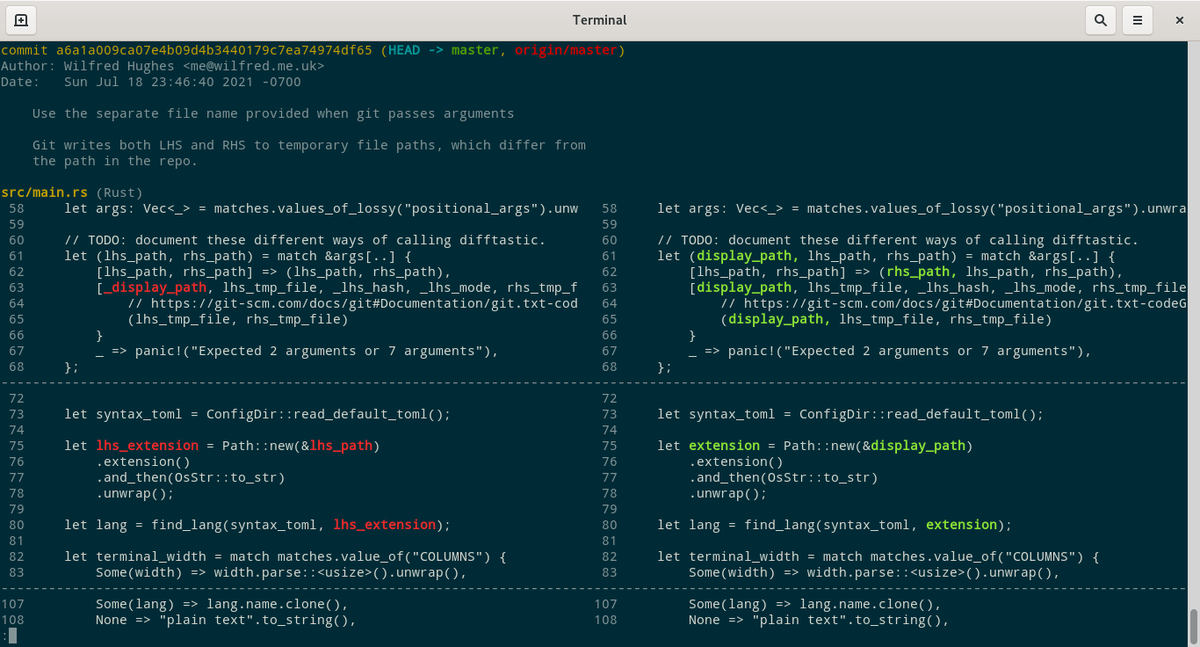Click the search magnifier icon
Image resolution: width=1200 pixels, height=647 pixels.
(x=1100, y=20)
